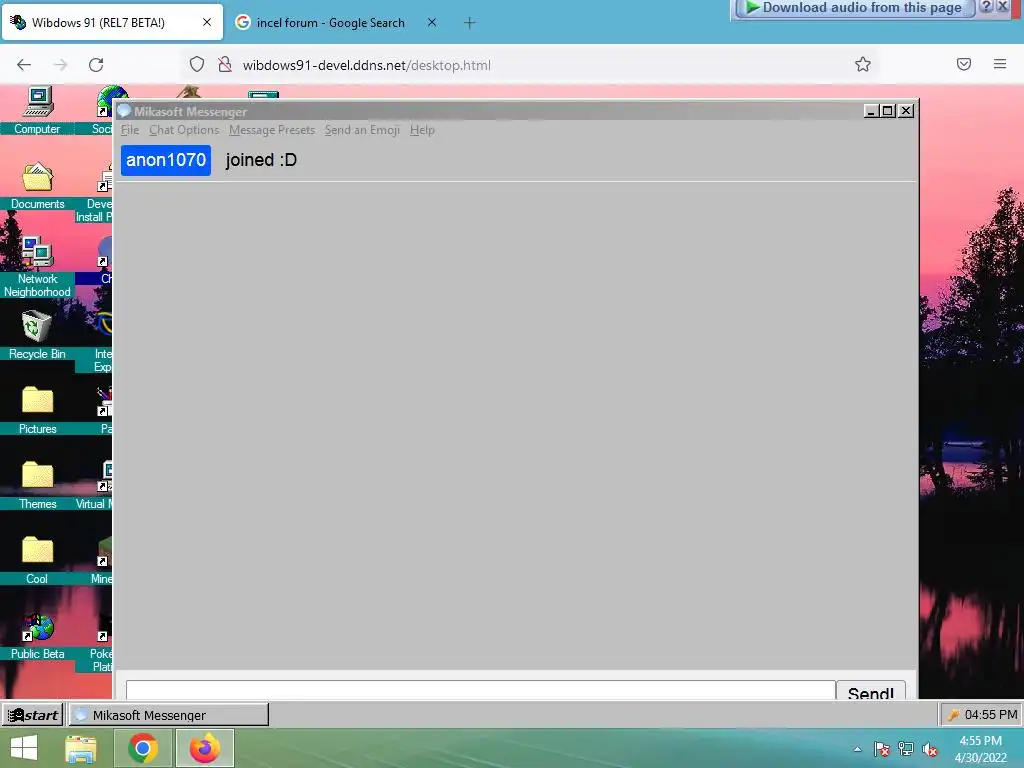Screen dimensions: 1024x768
Task: Open the Chat Options menu
Action: [184, 130]
